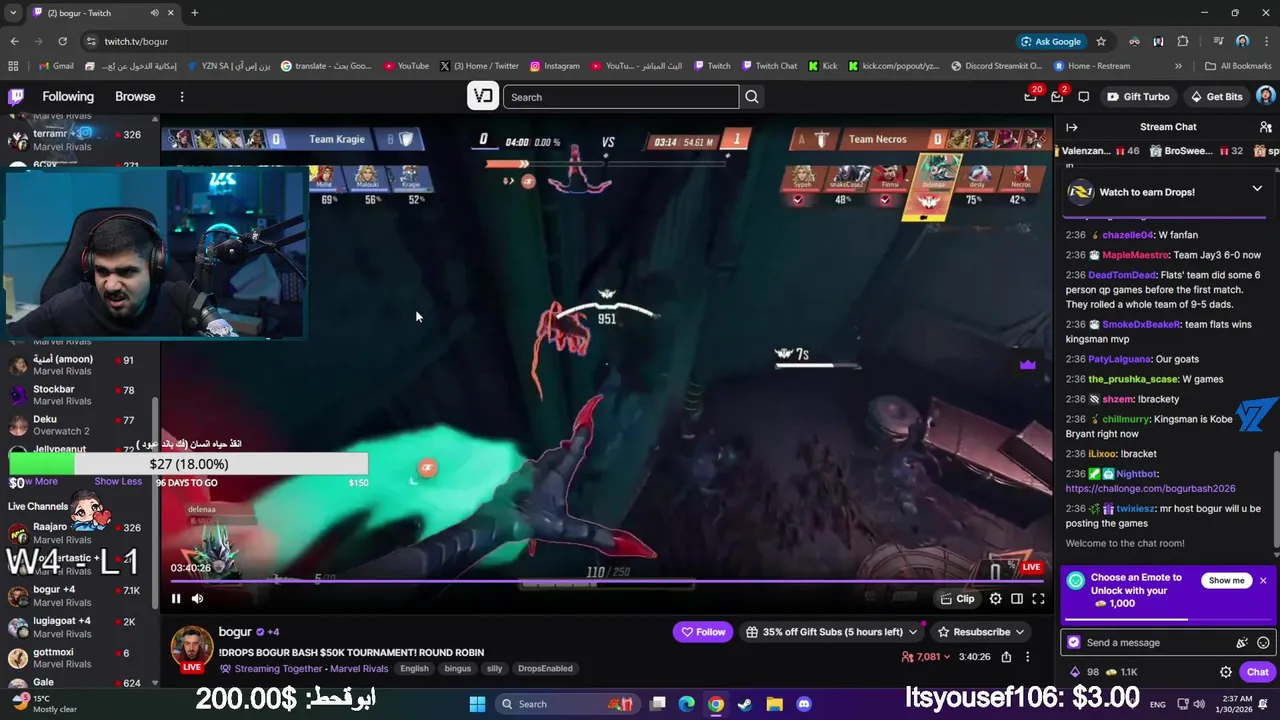Create a clip with Clip button

click(x=957, y=599)
